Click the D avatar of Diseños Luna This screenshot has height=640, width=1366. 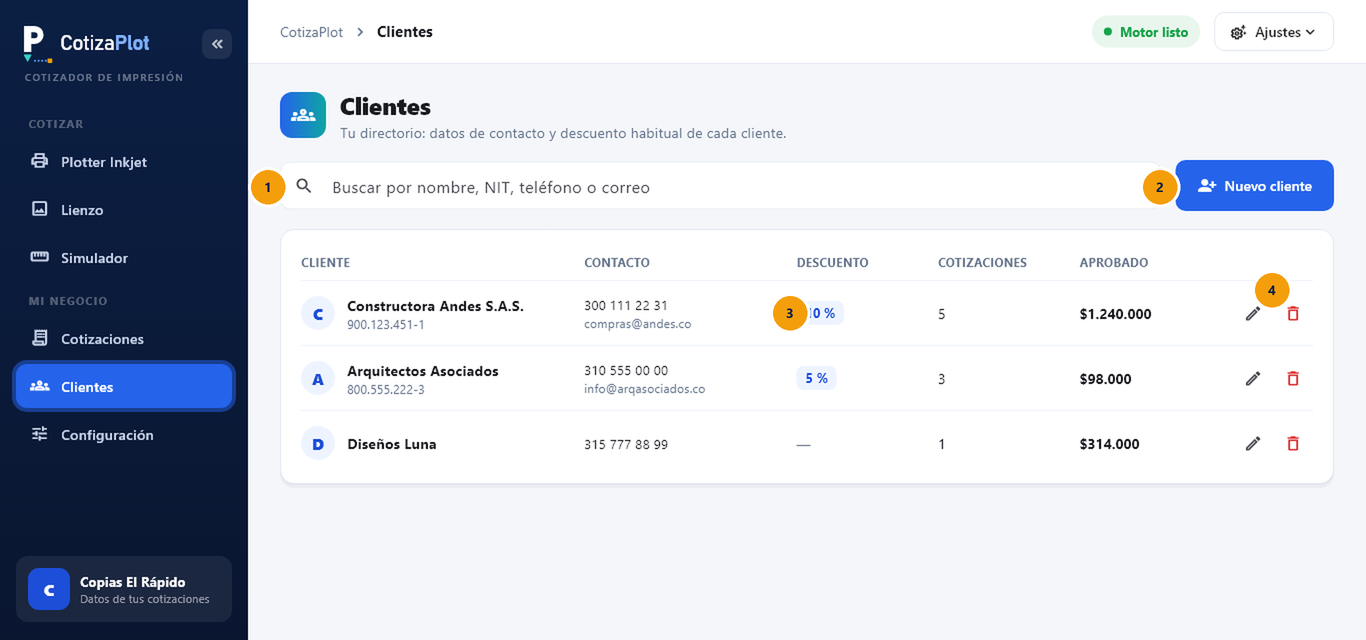(x=318, y=444)
